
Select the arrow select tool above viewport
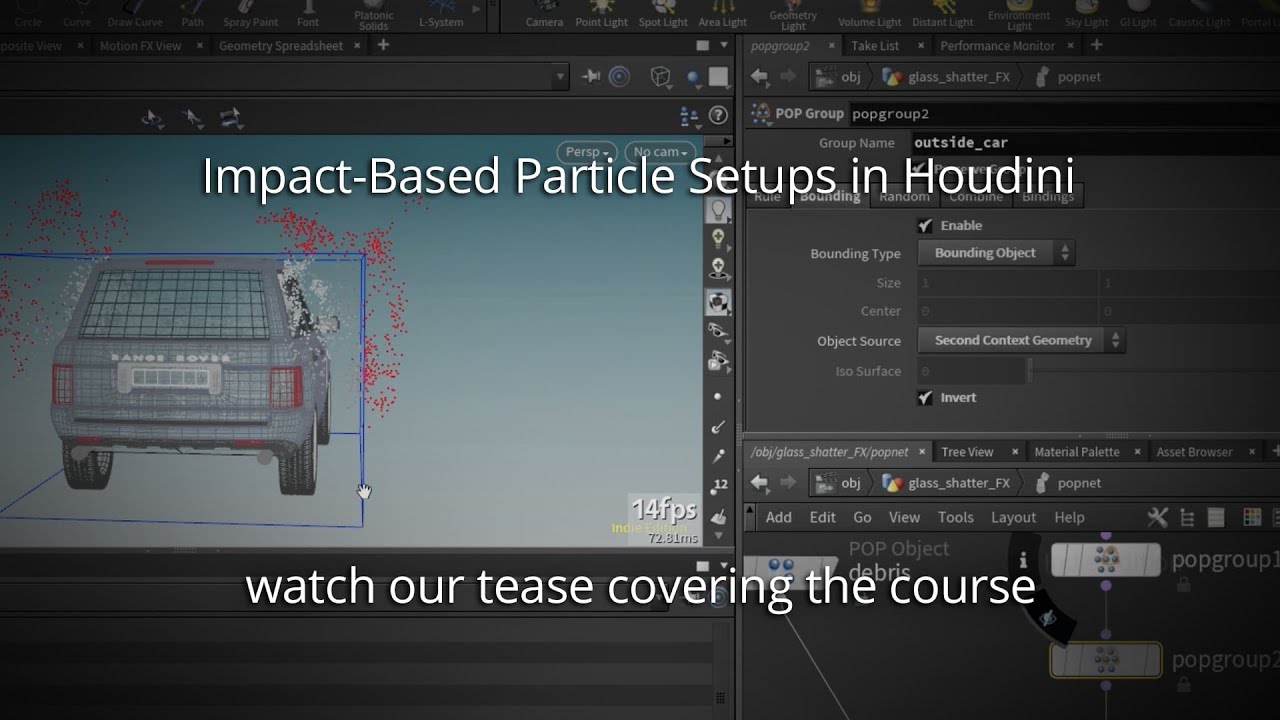pyautogui.click(x=192, y=119)
